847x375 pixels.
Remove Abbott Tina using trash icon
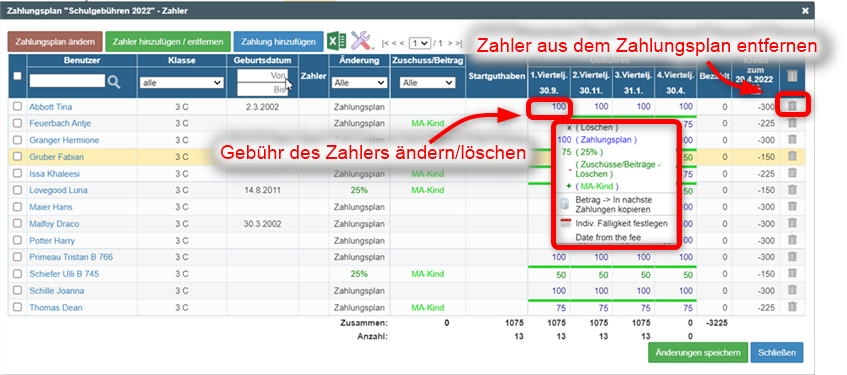pos(792,106)
